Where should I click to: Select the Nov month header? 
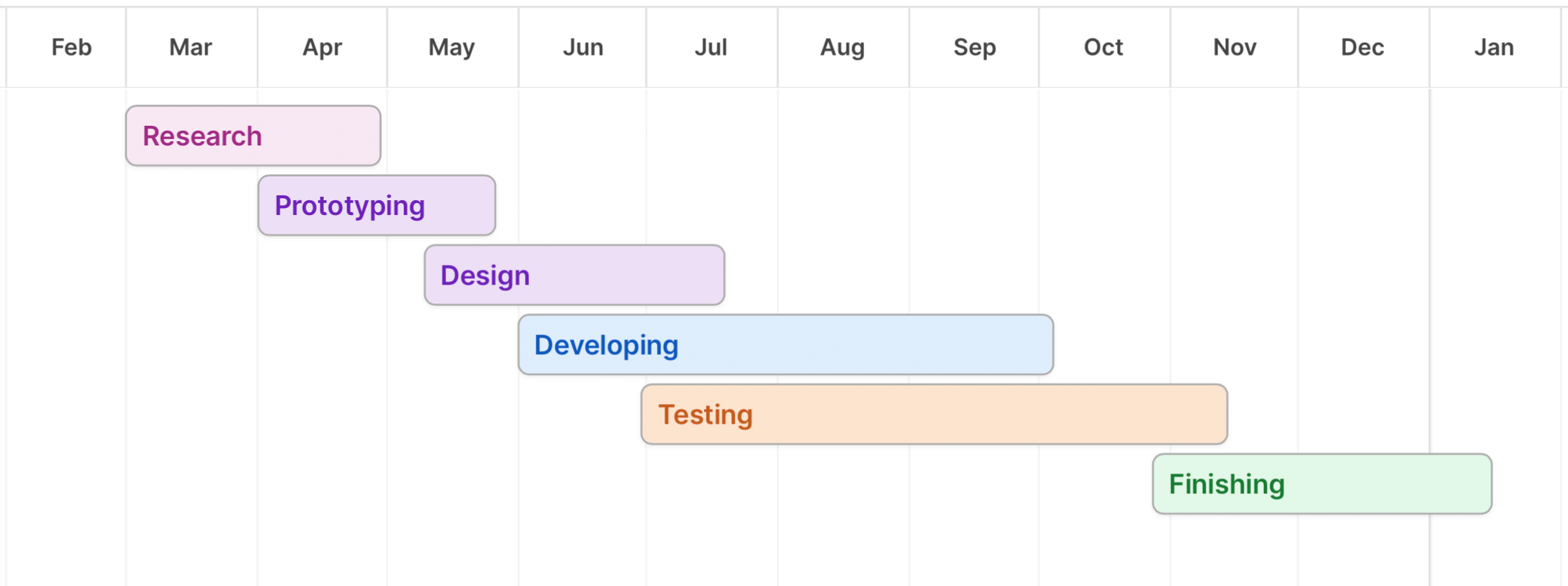tap(1234, 48)
